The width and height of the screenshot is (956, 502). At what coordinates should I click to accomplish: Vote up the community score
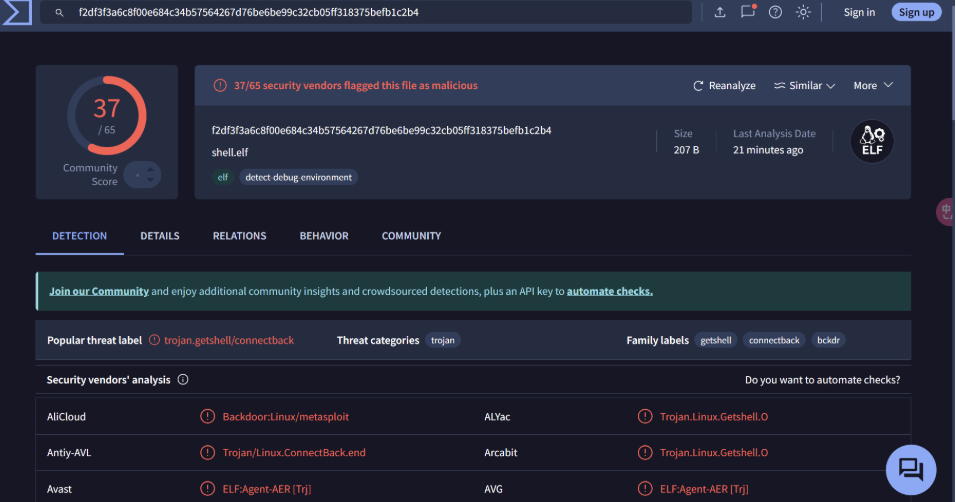(x=150, y=169)
